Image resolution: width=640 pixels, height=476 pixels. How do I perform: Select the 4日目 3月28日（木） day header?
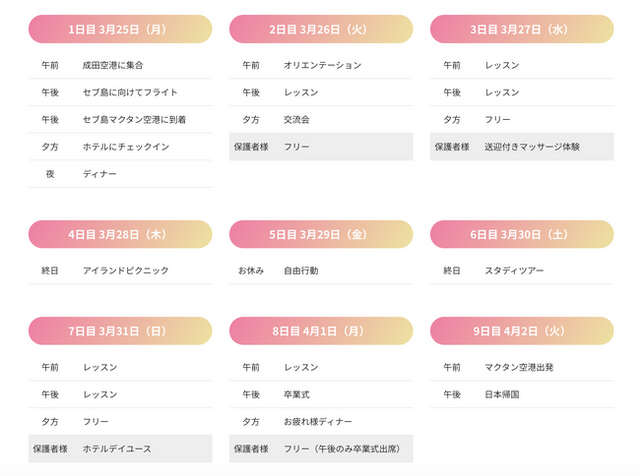click(x=120, y=234)
